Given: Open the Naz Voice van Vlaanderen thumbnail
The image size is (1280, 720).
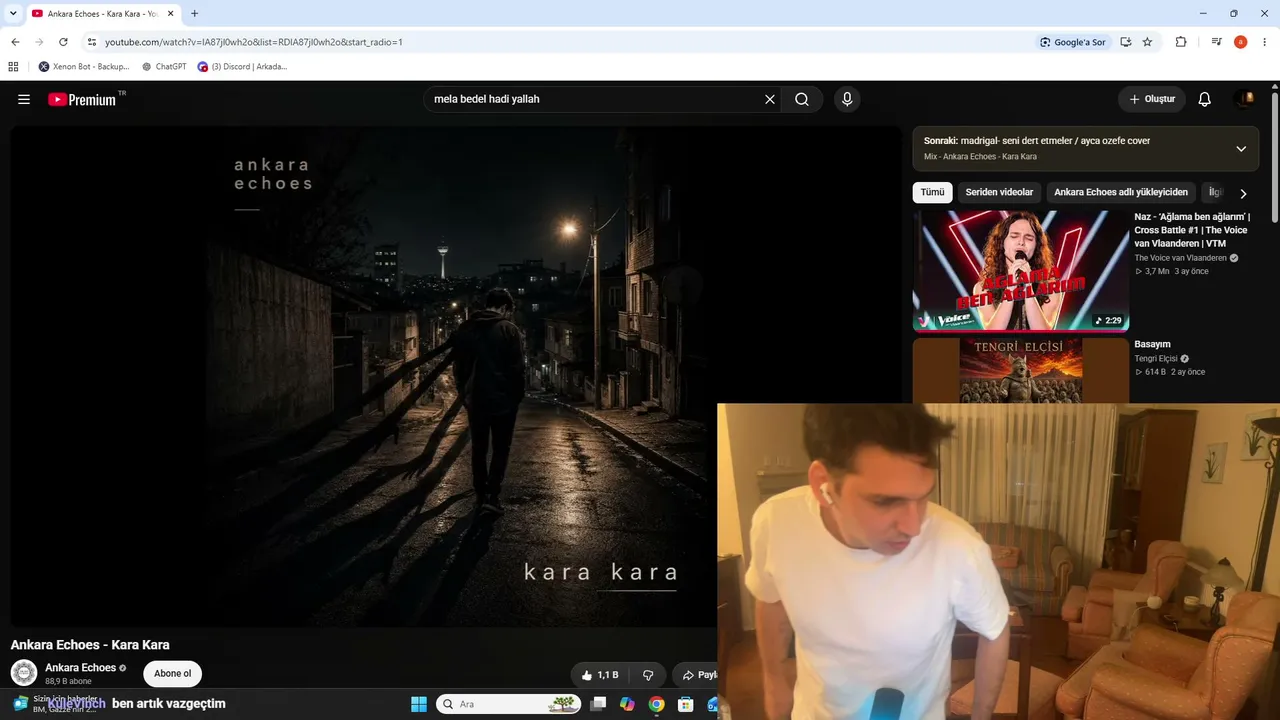Looking at the screenshot, I should click(x=1020, y=270).
